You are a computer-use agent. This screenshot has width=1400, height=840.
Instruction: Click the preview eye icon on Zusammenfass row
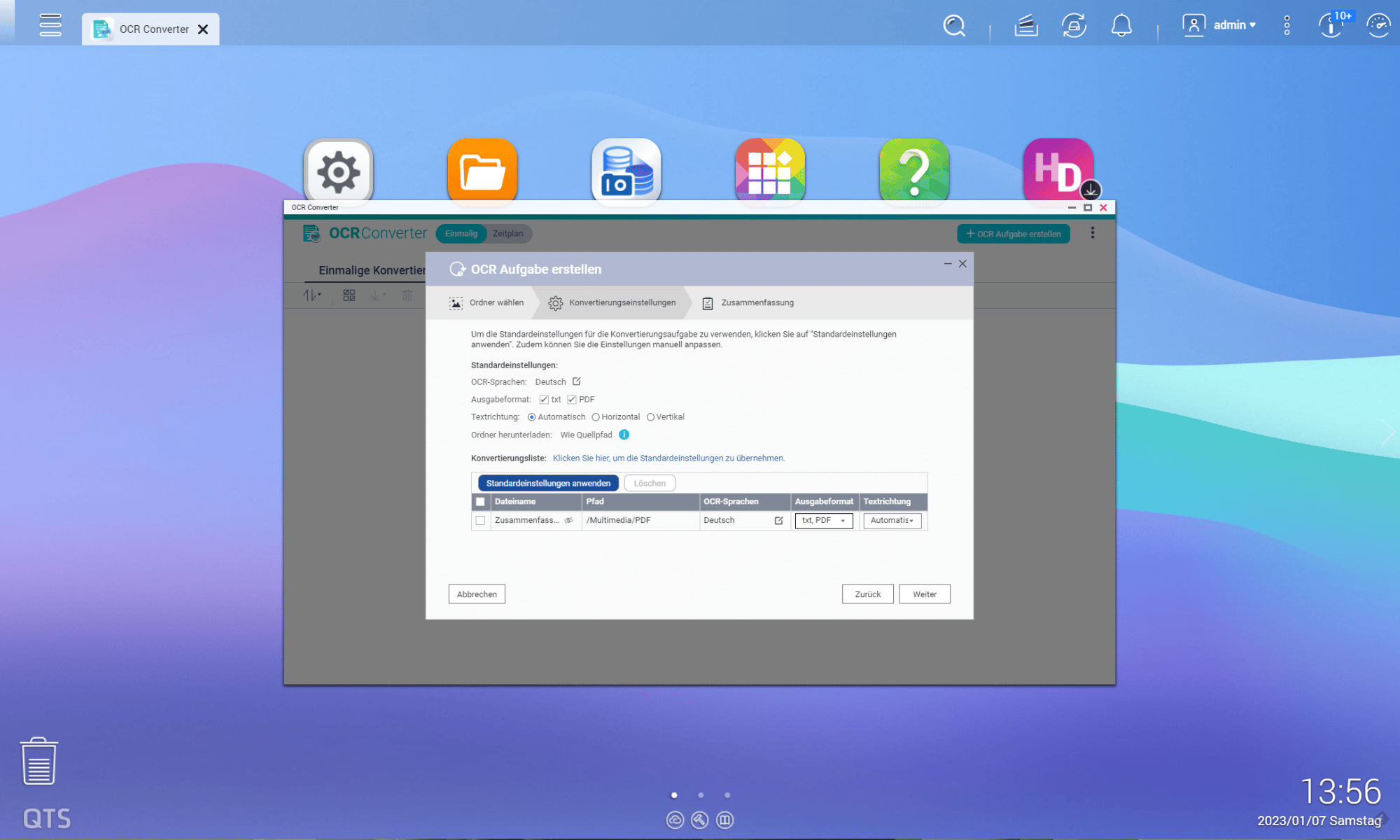tap(568, 520)
